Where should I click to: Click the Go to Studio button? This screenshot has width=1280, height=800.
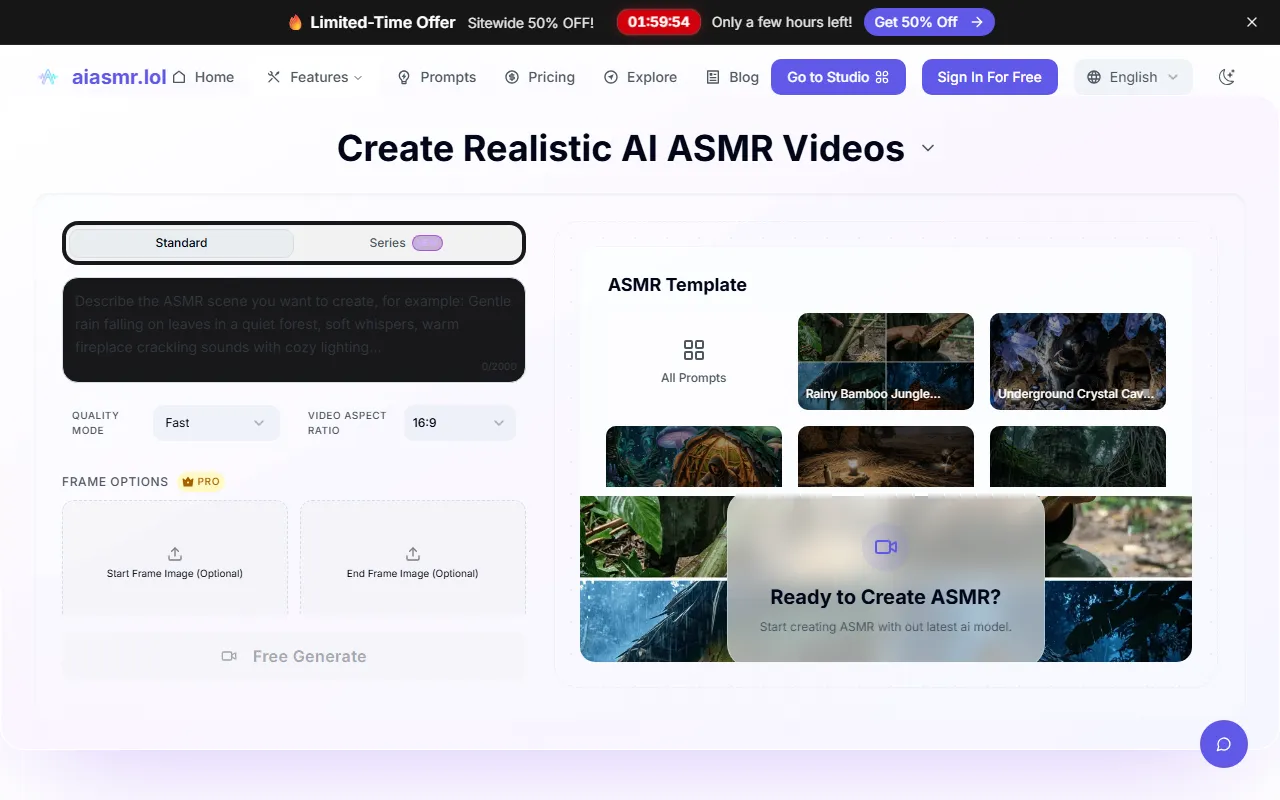click(x=837, y=77)
